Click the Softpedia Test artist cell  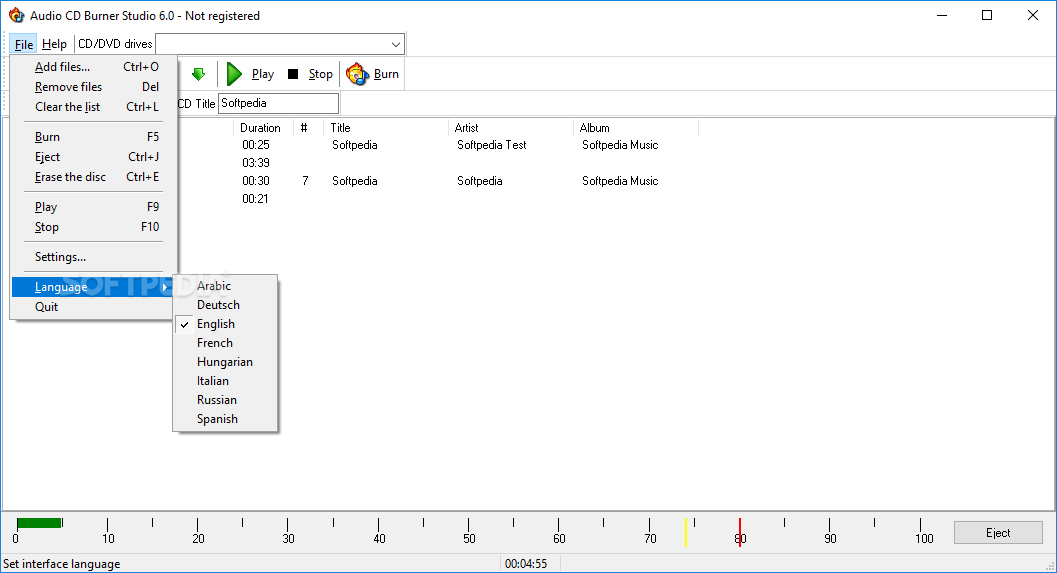[491, 145]
